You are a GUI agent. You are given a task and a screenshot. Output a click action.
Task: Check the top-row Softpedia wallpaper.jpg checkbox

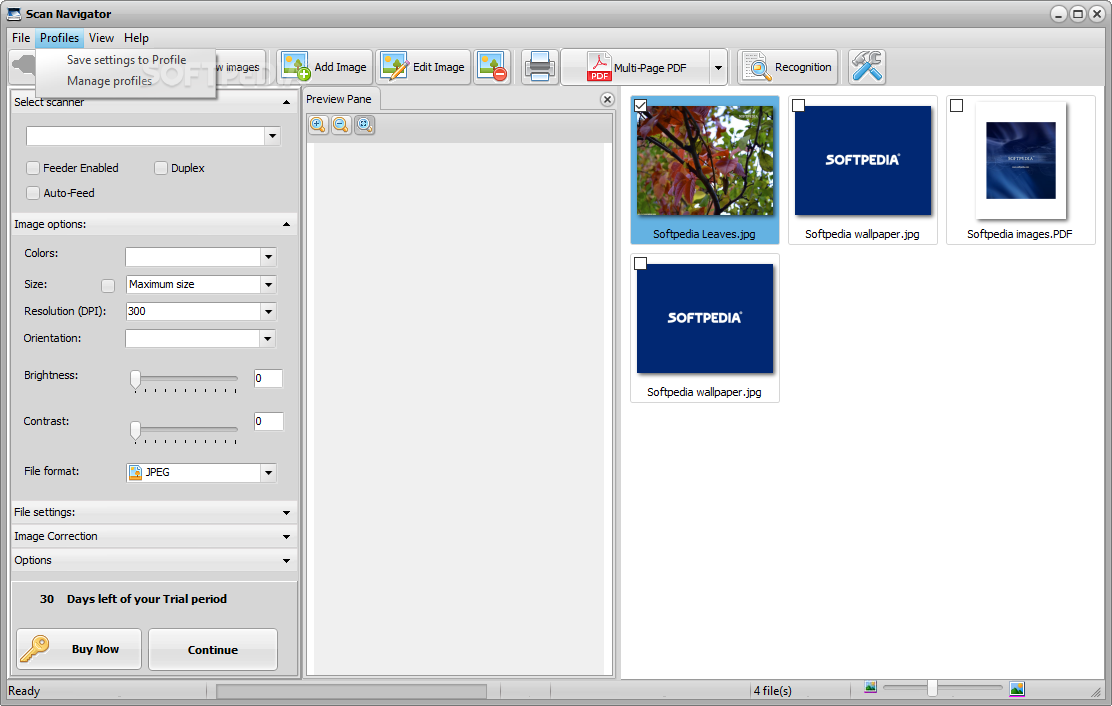799,106
